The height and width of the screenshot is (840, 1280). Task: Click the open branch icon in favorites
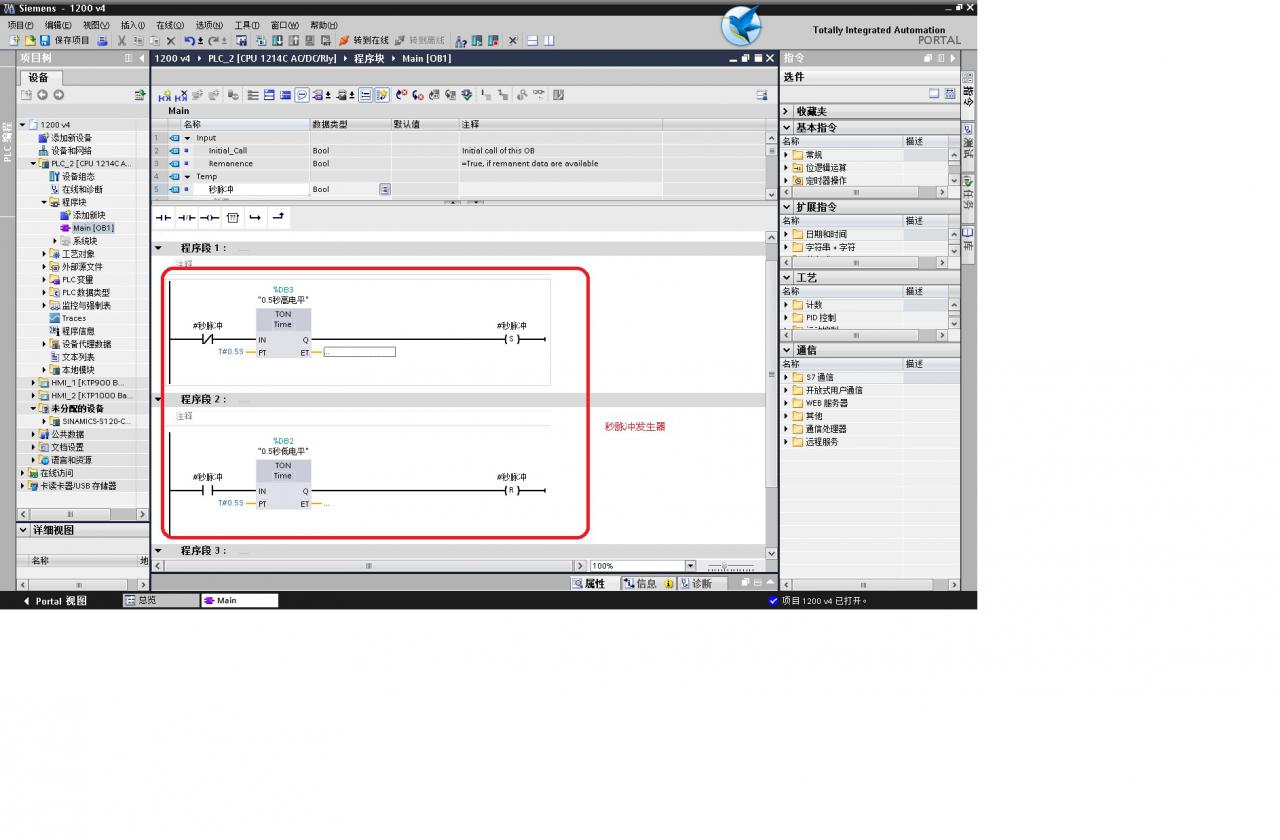pos(255,217)
